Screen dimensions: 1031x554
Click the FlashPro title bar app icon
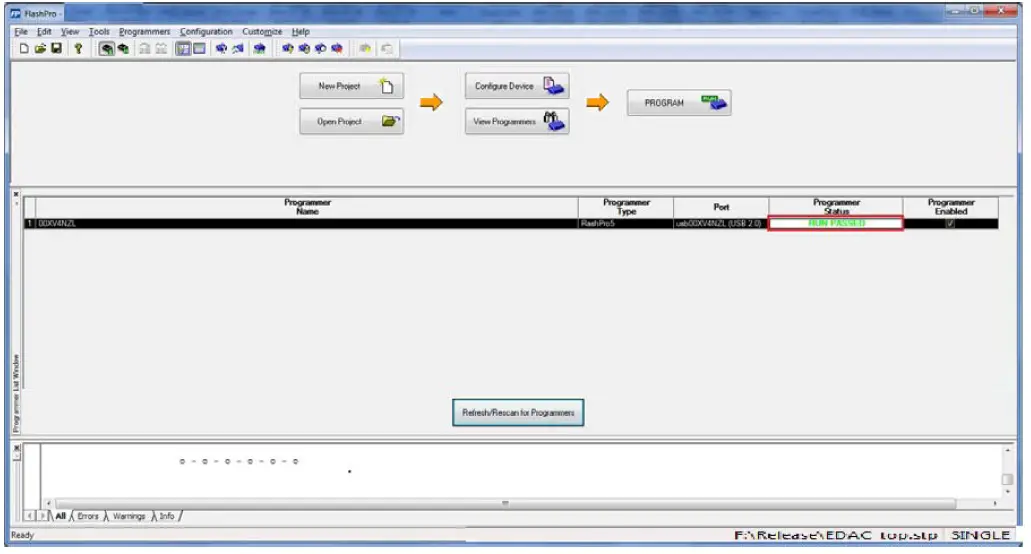[x=16, y=13]
